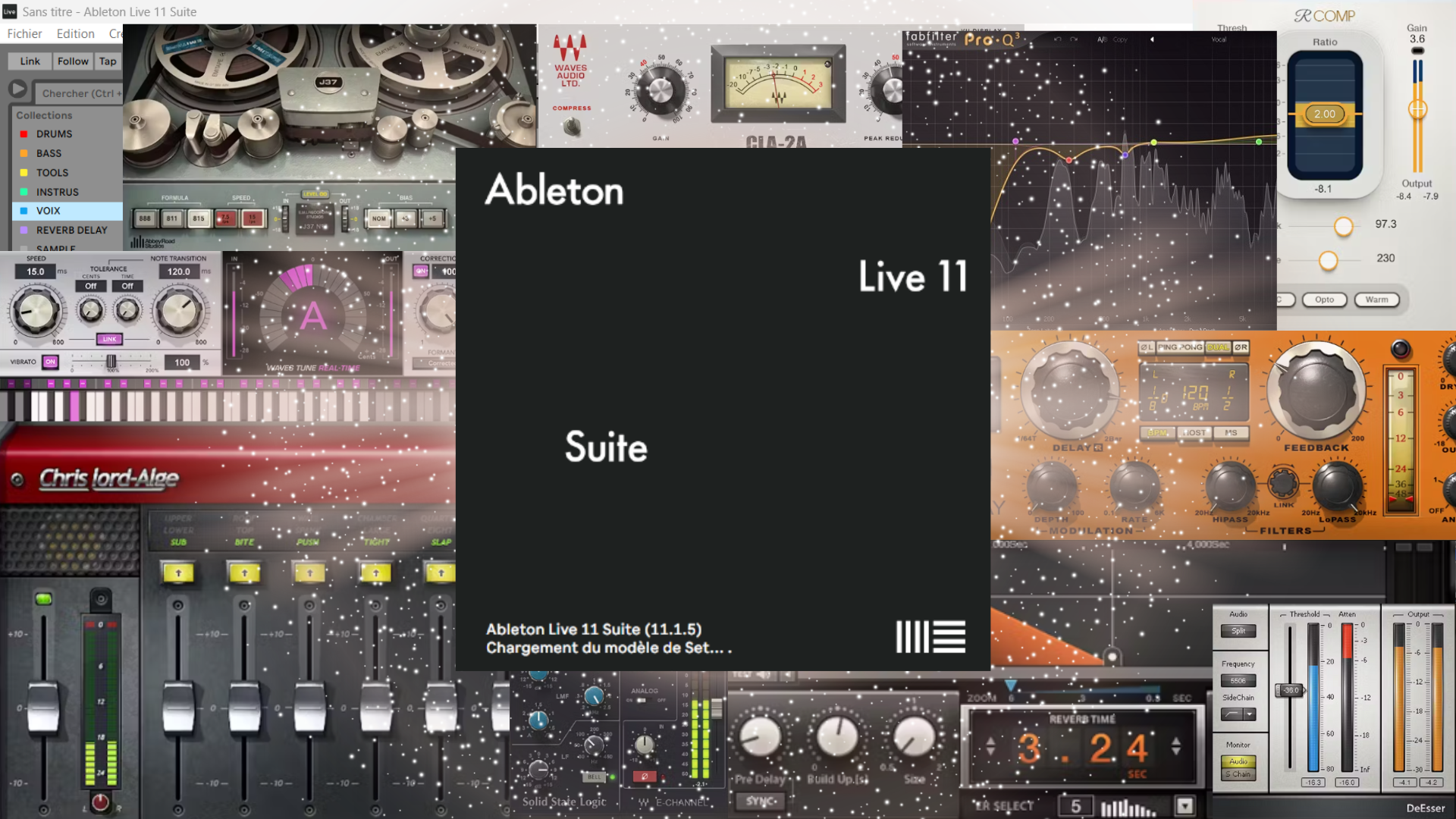Click the CLA-2A Gain knob
This screenshot has width=1456, height=819.
(660, 91)
